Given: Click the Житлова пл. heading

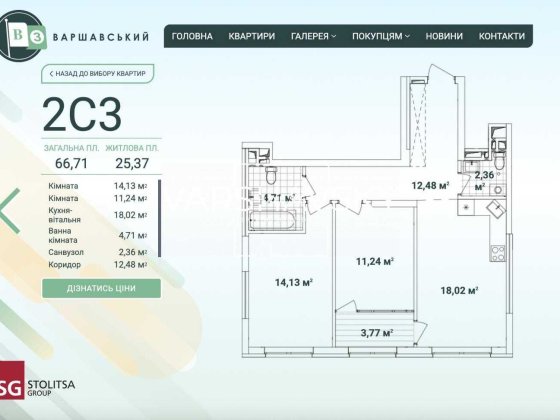Looking at the screenshot, I should [132, 148].
